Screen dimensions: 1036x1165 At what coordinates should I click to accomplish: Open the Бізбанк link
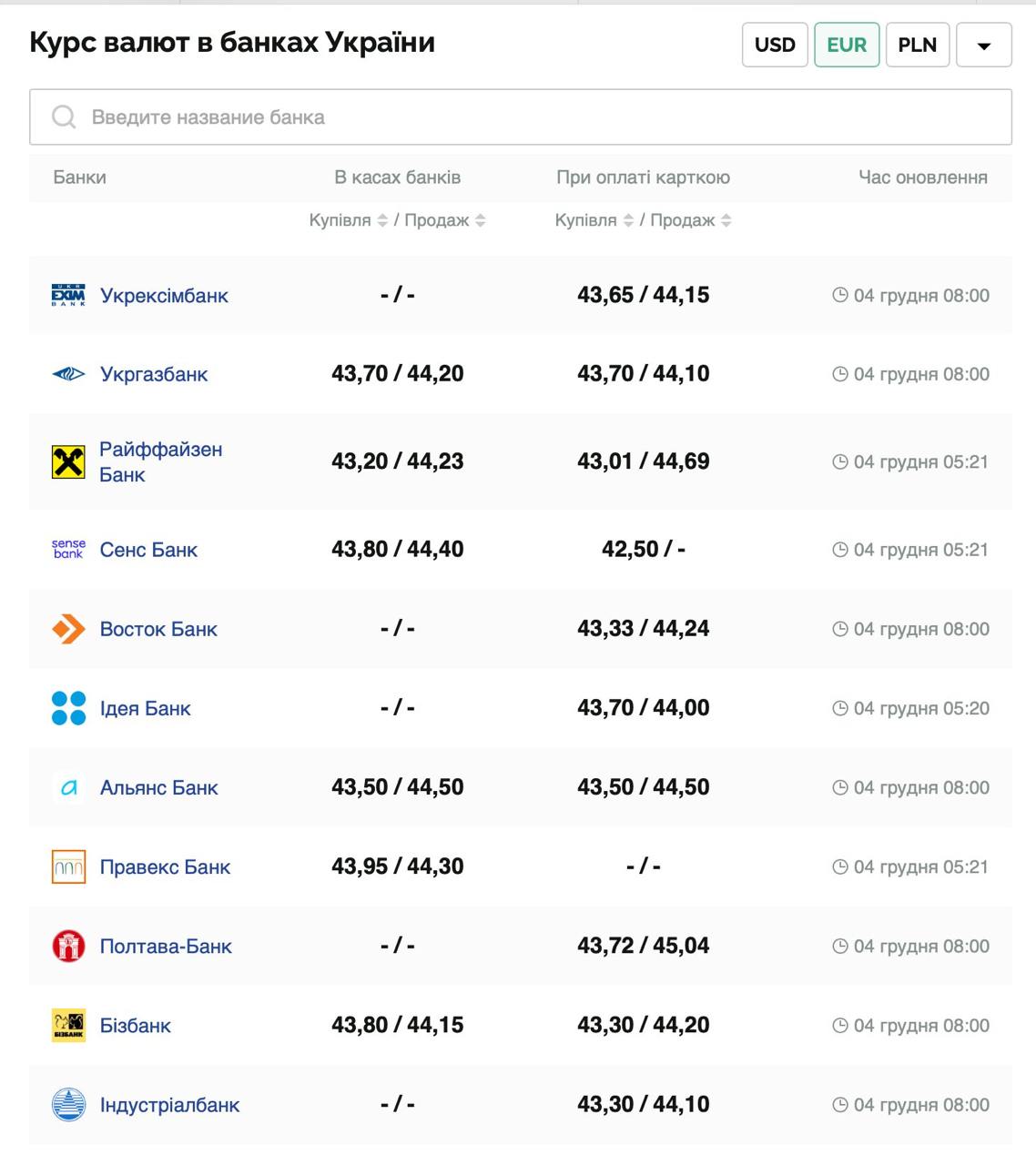point(135,1026)
